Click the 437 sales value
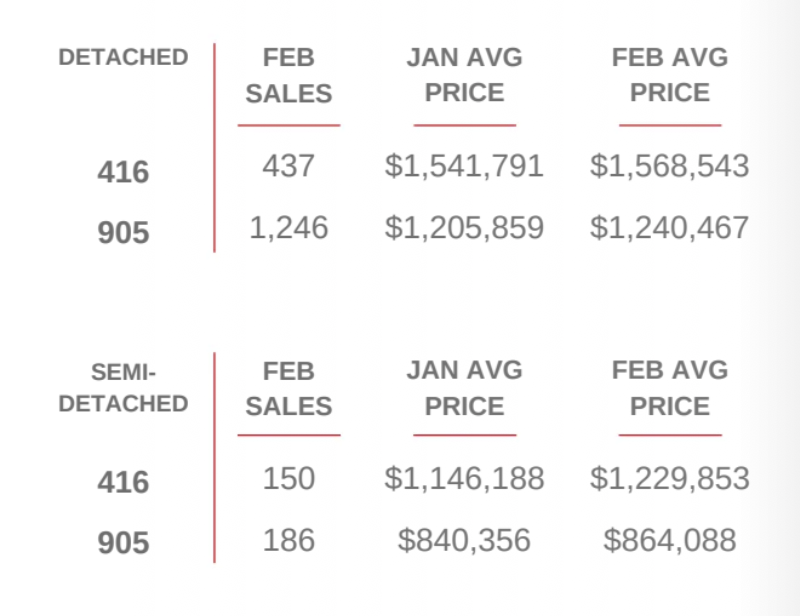 [x=288, y=166]
